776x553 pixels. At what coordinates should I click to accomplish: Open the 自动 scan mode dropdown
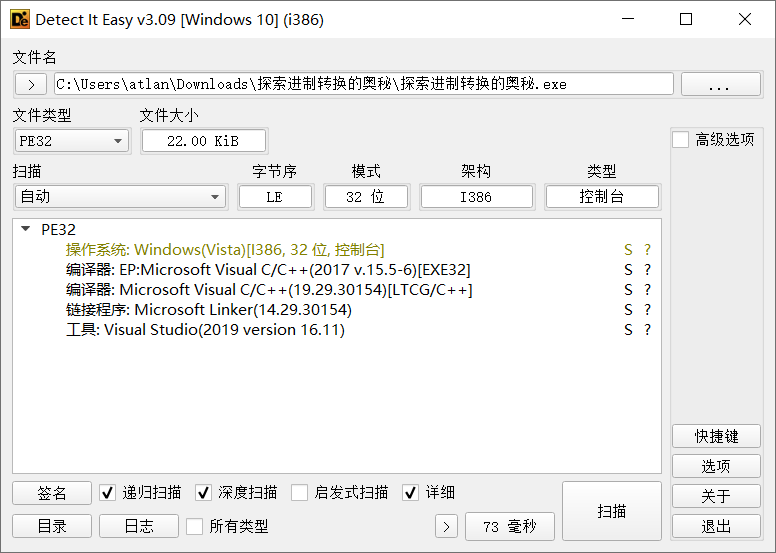(x=120, y=197)
